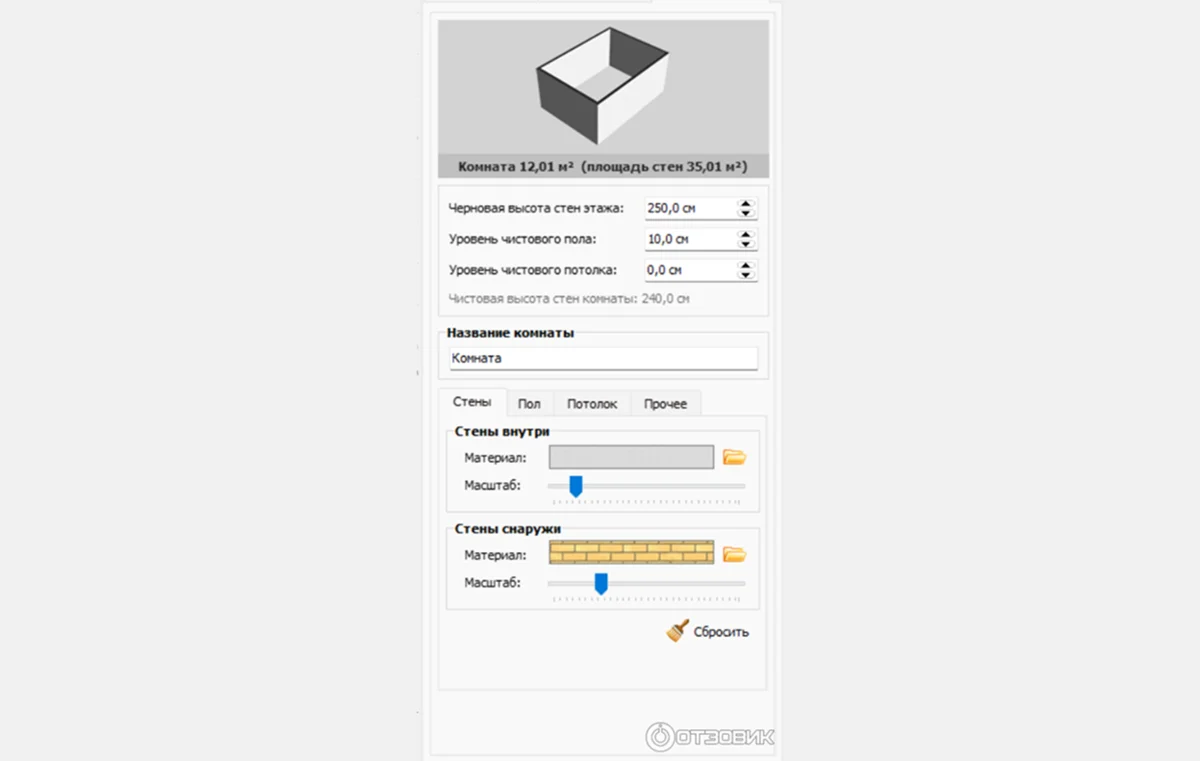Decrease Уровень чистового пола value
Viewport: 1200px width, 761px height.
coord(746,244)
